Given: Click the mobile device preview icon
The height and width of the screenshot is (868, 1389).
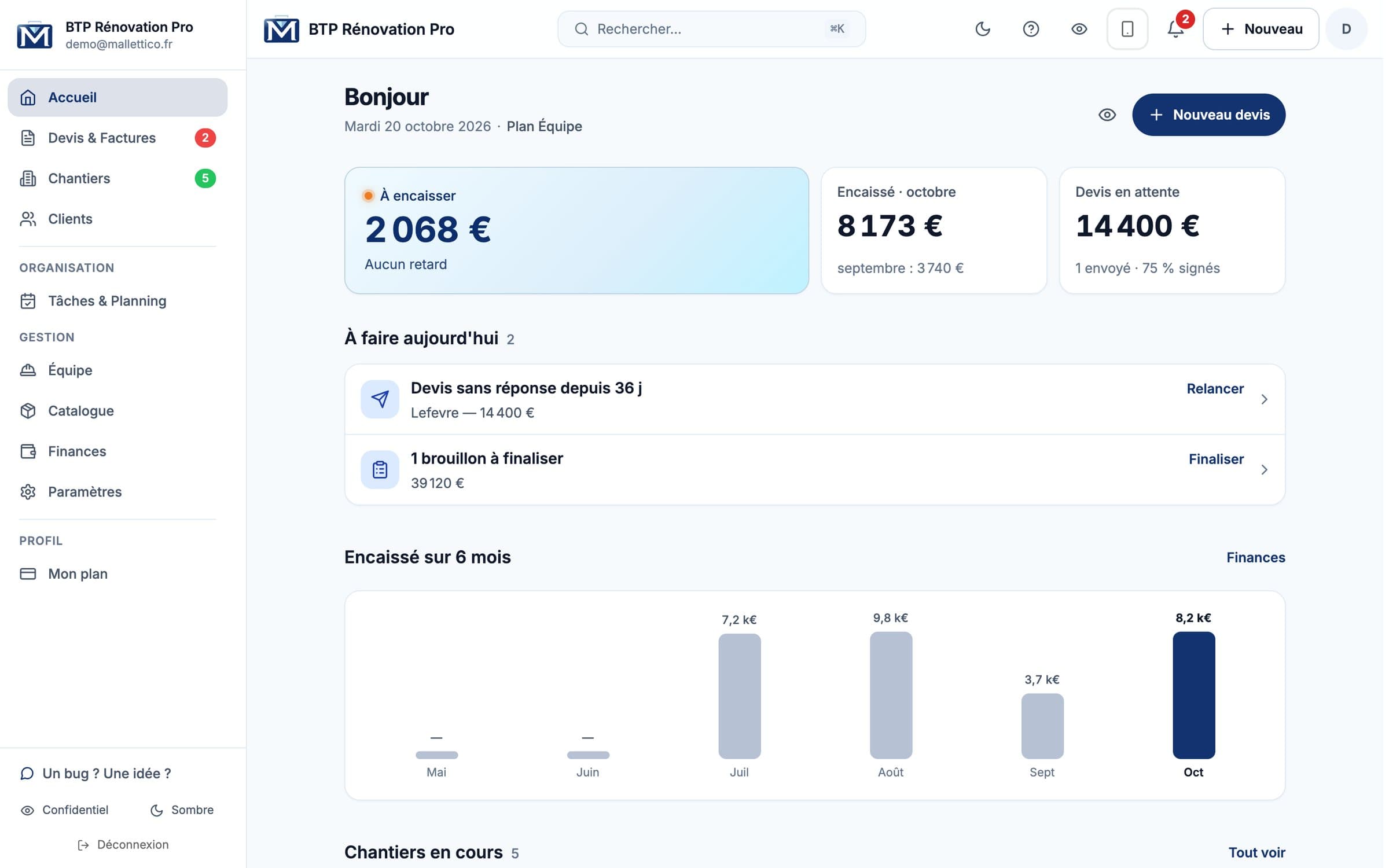Looking at the screenshot, I should click(x=1127, y=29).
